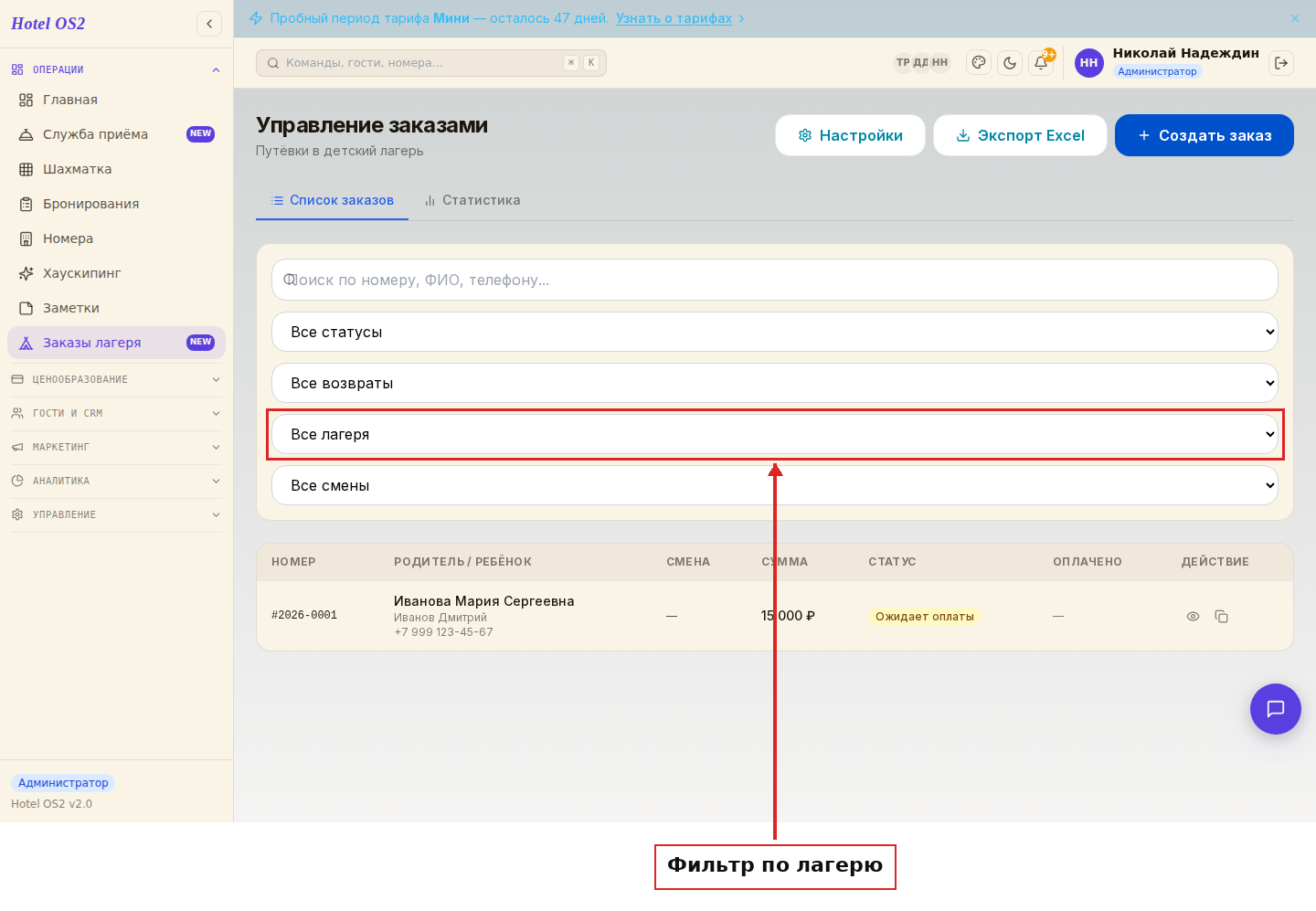Switch to the Статистика tab

pos(472,200)
